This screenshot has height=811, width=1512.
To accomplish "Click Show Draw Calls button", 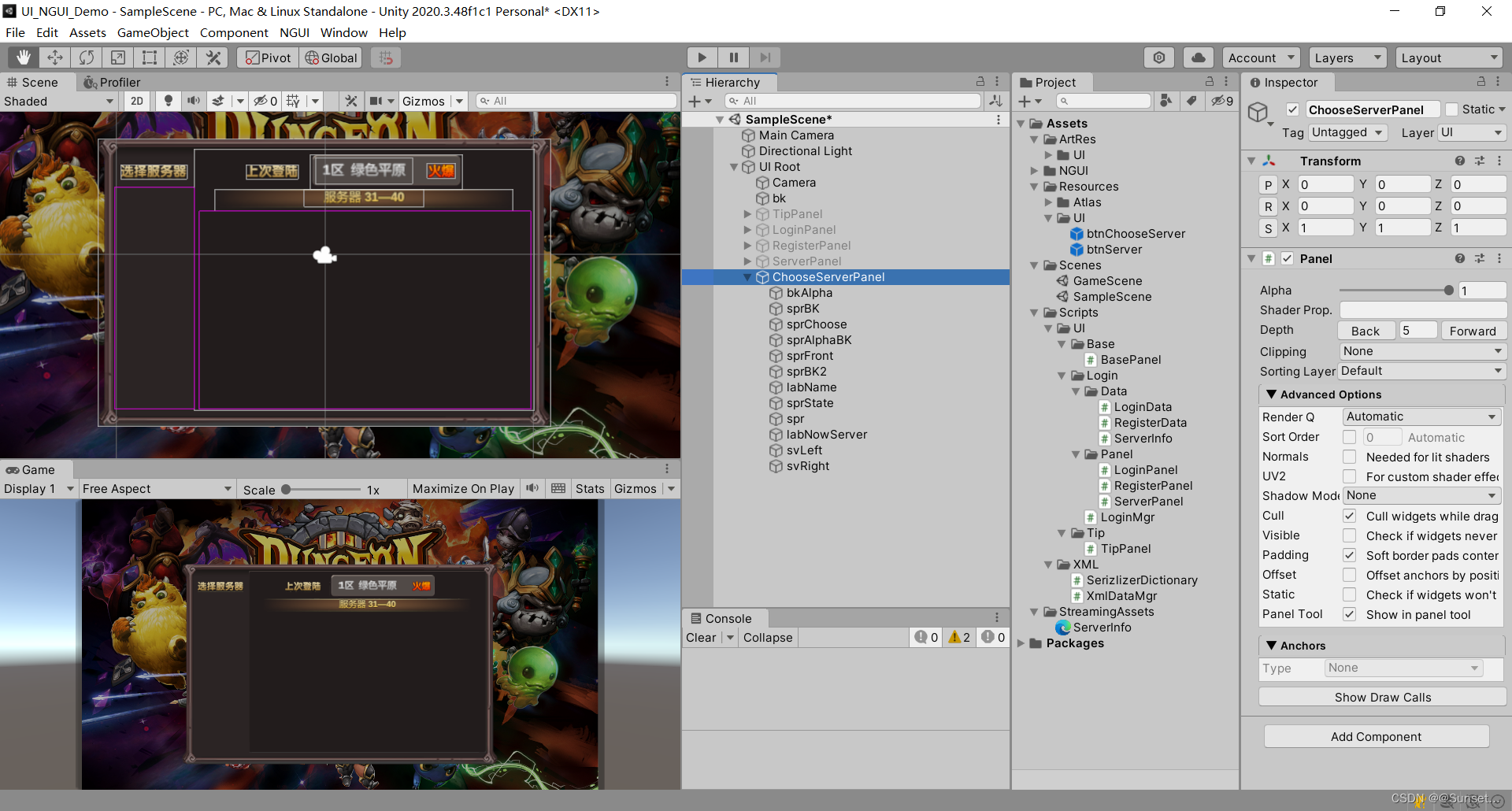I will (1382, 697).
